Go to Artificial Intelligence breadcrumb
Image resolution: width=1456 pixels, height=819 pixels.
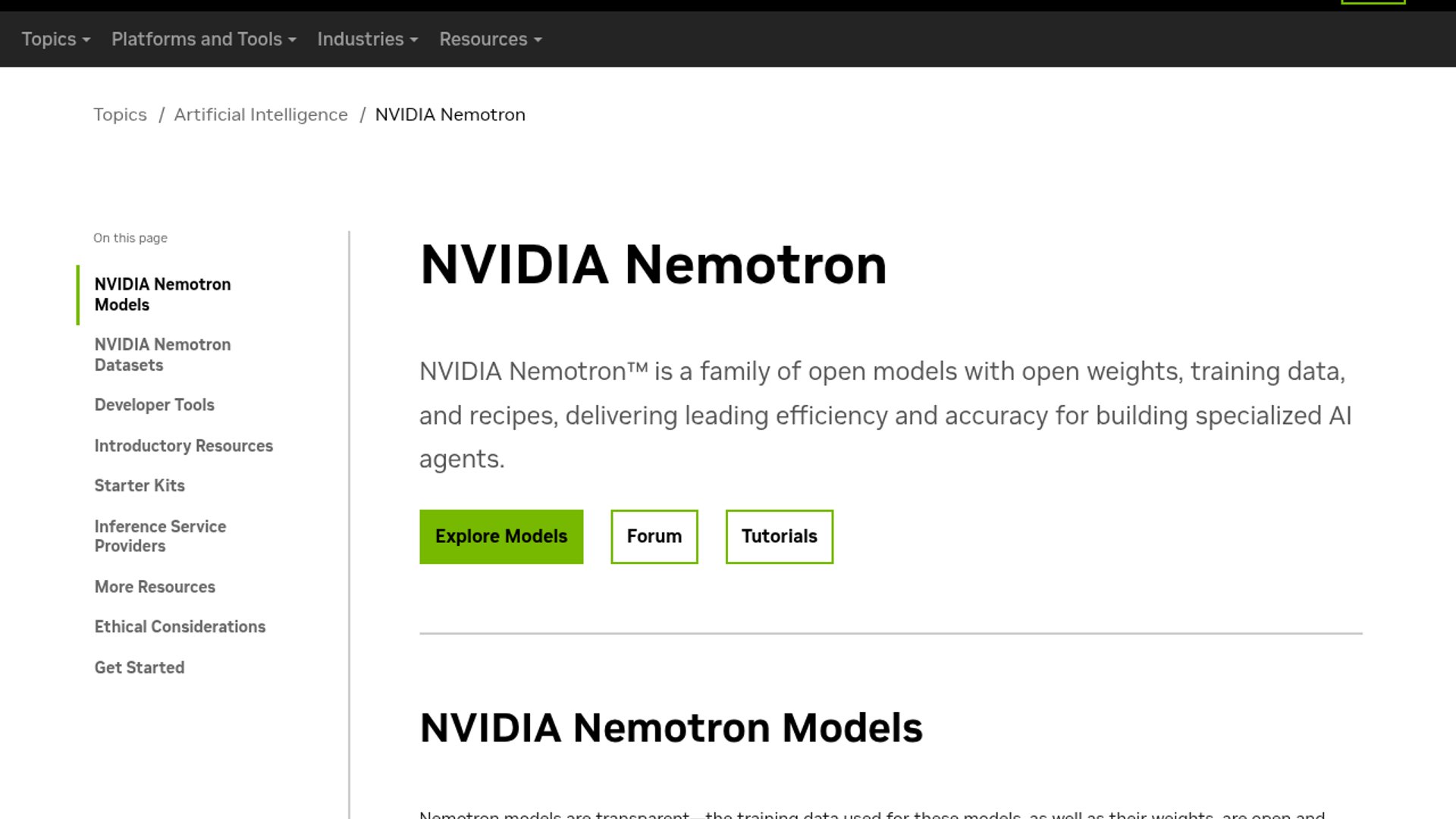[x=261, y=115]
